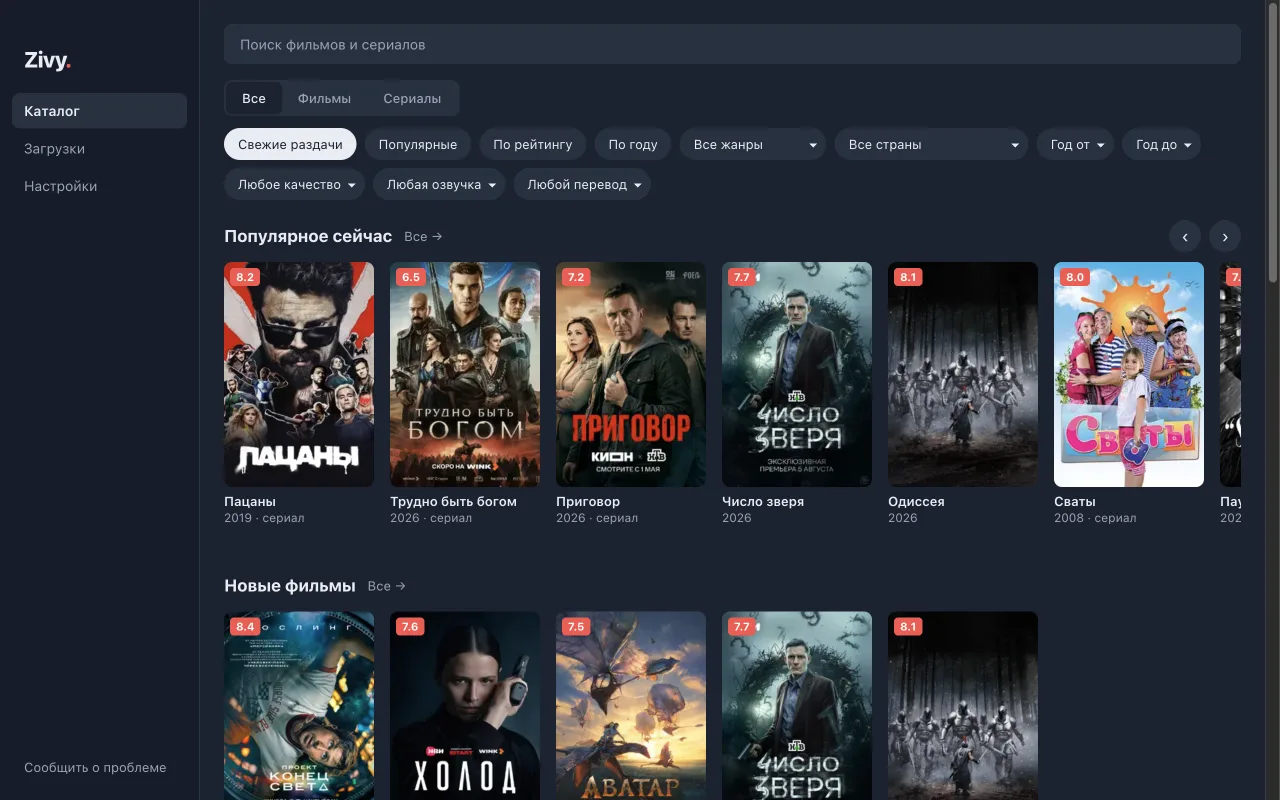
Task: Expand the Любое качество dropdown
Action: pos(294,184)
